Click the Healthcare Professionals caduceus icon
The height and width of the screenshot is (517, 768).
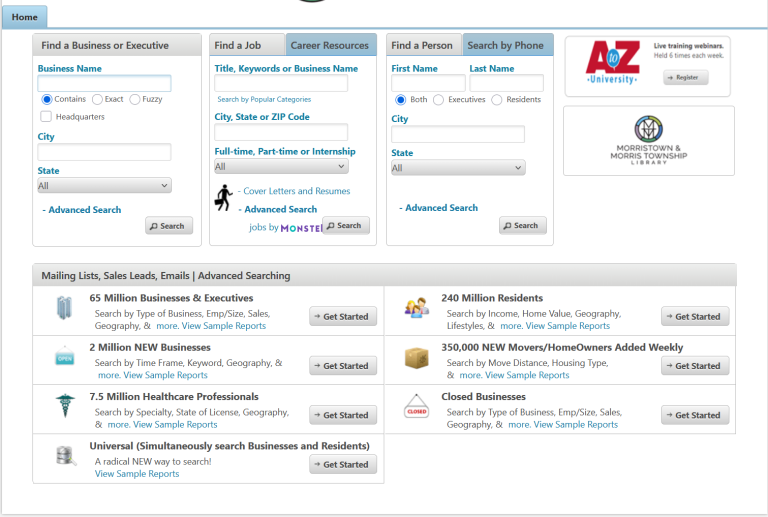(x=65, y=406)
